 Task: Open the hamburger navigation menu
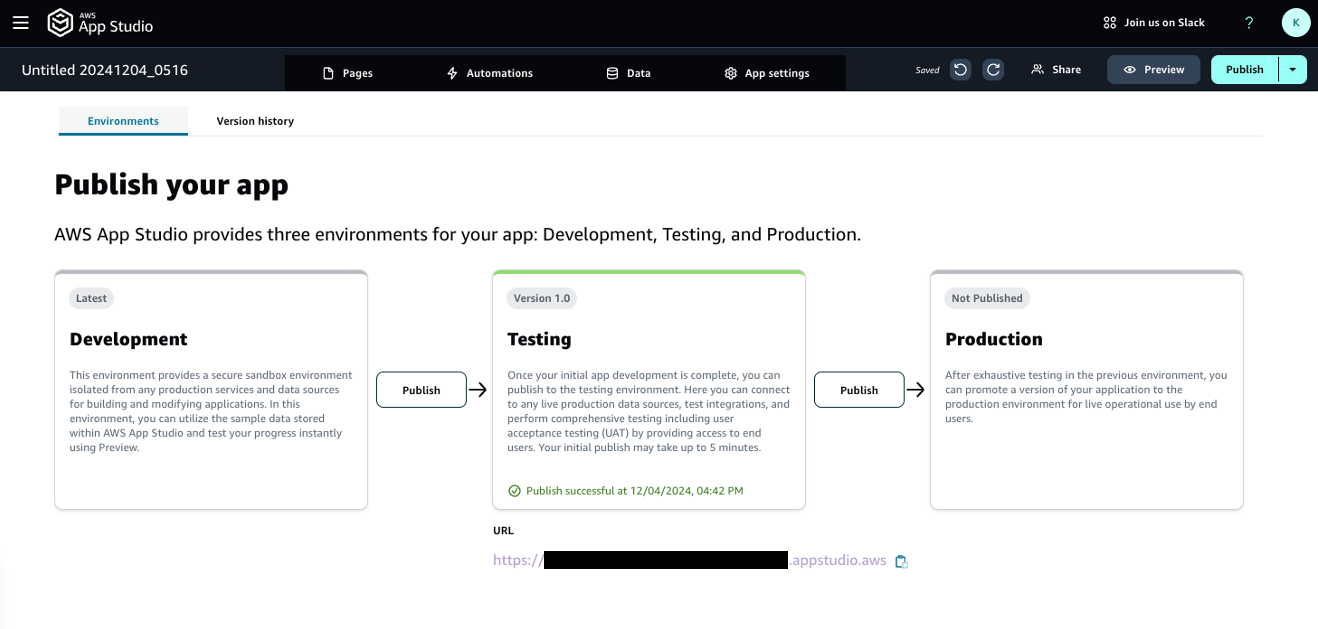[20, 22]
